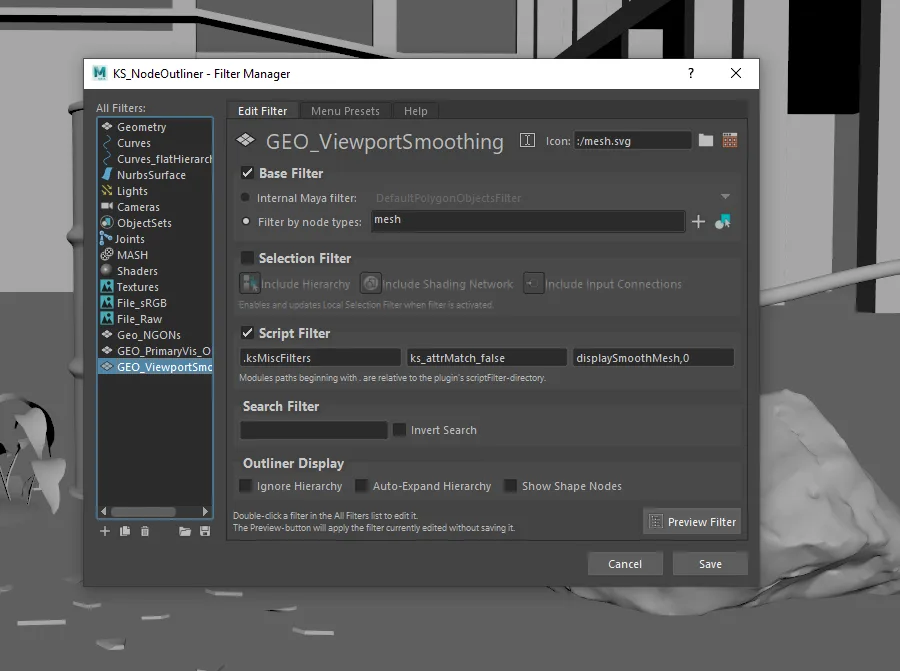Enable Ignore Hierarchy checkbox
Screen dimensions: 900x671
[246, 486]
